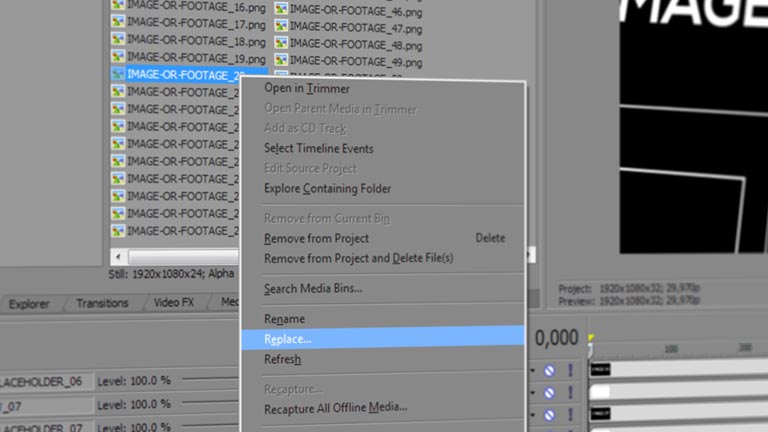Click the IMAGE-OR-FOOTAGE_46.png file icon
The image size is (768, 432).
[281, 9]
